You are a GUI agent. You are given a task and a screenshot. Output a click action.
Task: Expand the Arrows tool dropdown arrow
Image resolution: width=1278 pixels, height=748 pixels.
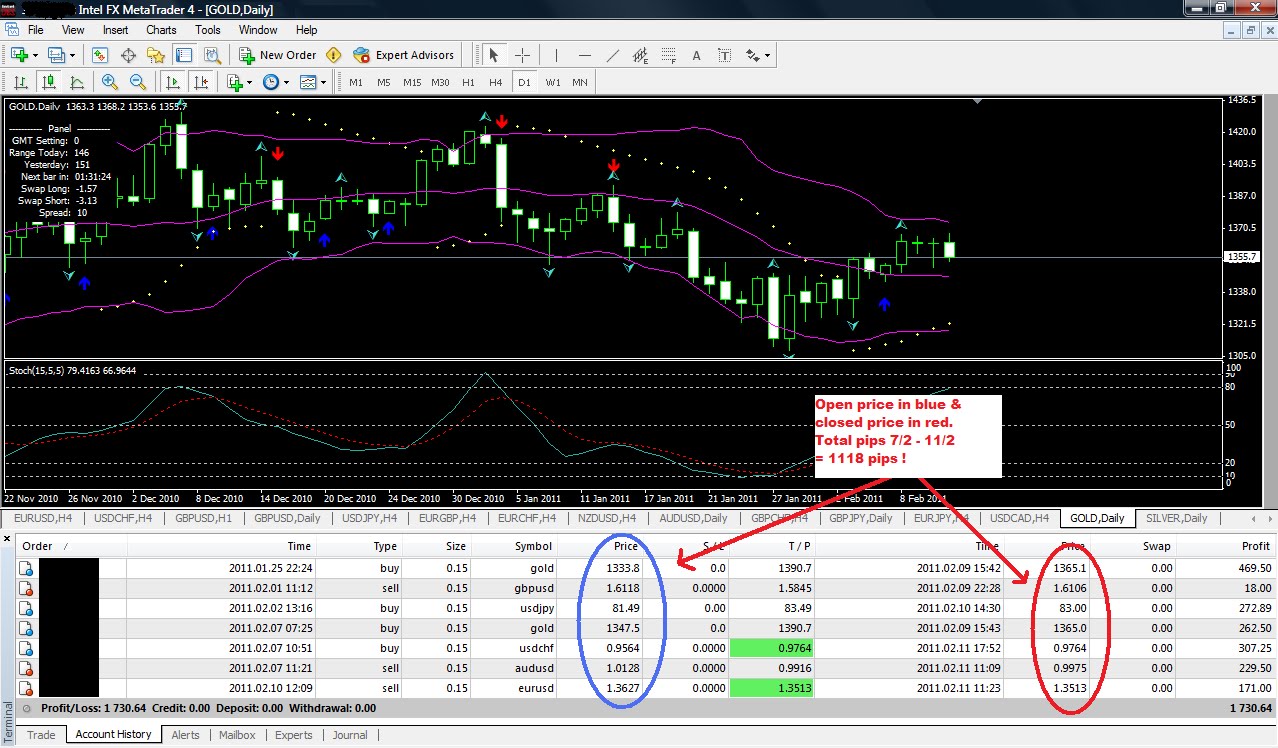point(767,55)
